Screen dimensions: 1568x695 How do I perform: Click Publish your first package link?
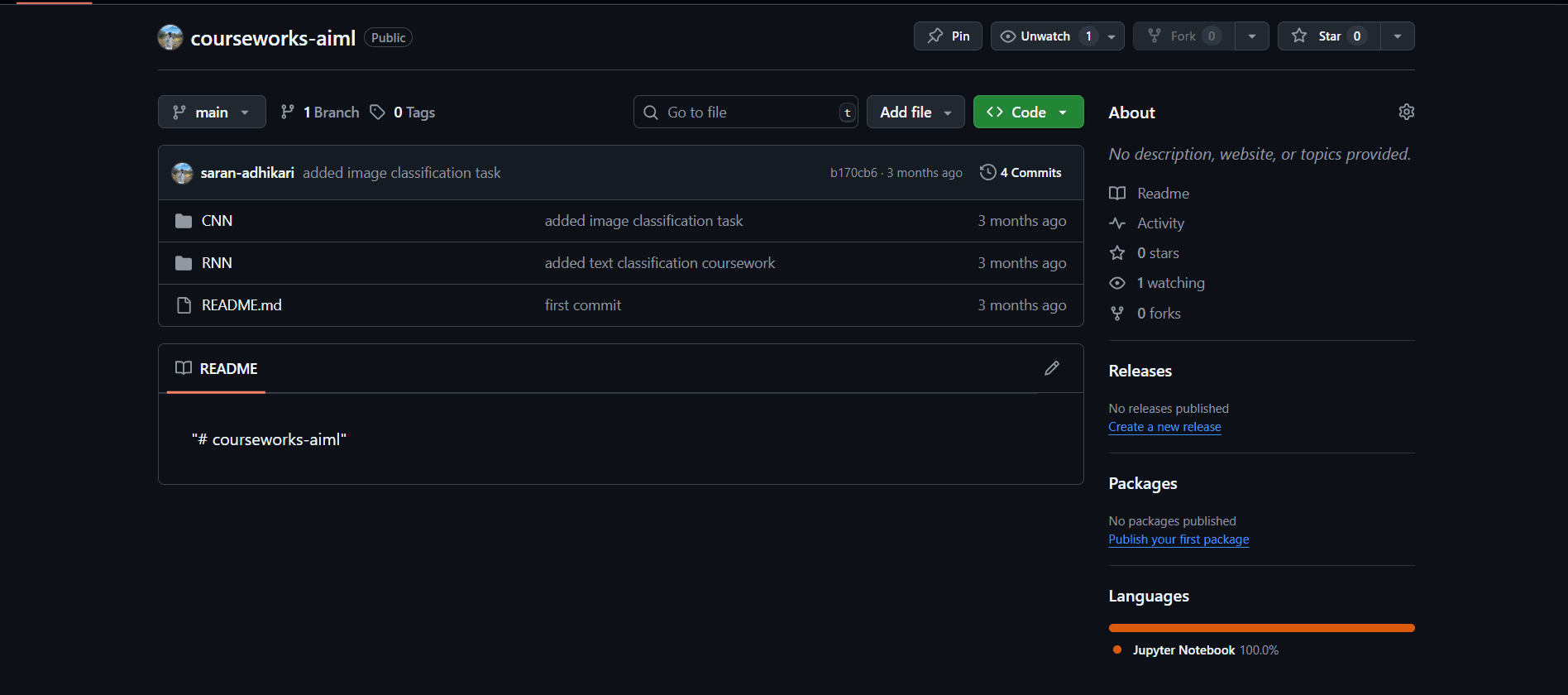[1178, 539]
